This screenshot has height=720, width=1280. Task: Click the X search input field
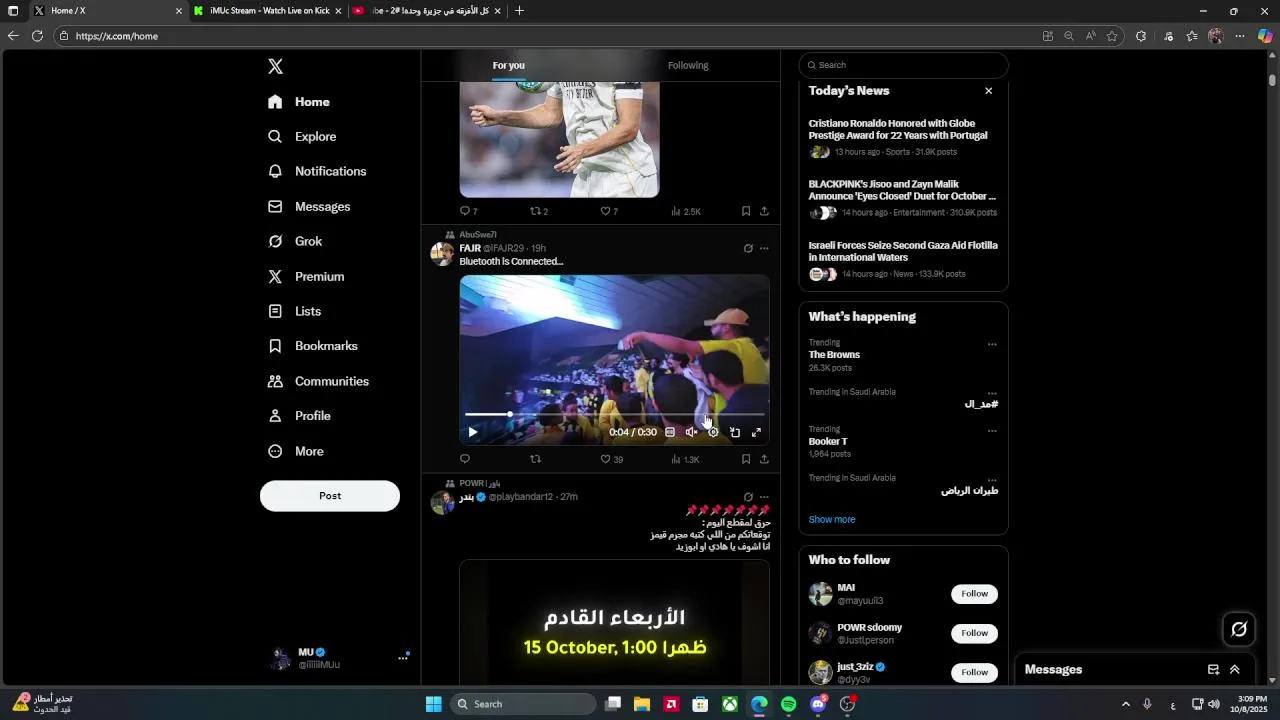tap(903, 66)
